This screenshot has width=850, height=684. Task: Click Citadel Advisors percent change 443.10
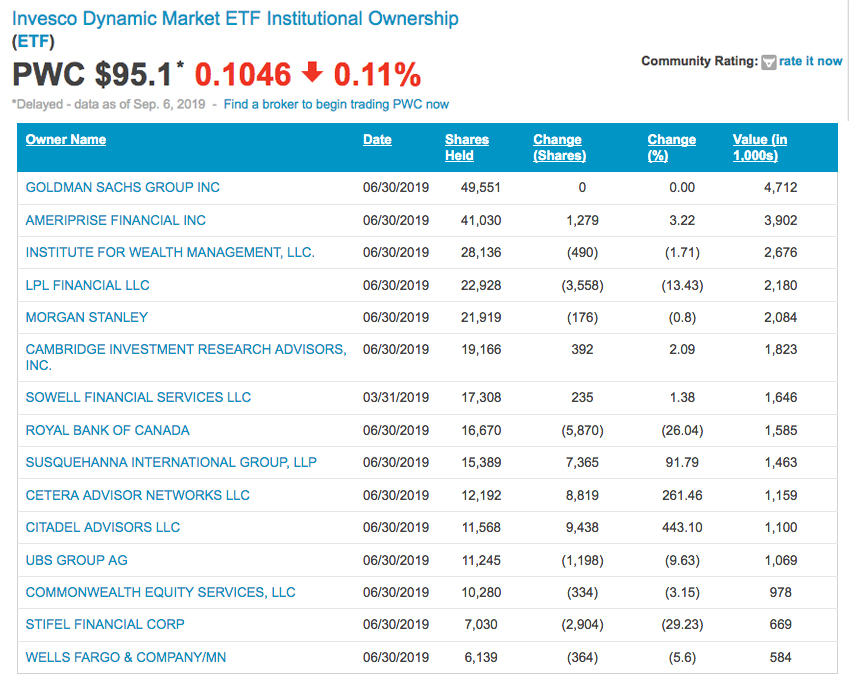[682, 527]
